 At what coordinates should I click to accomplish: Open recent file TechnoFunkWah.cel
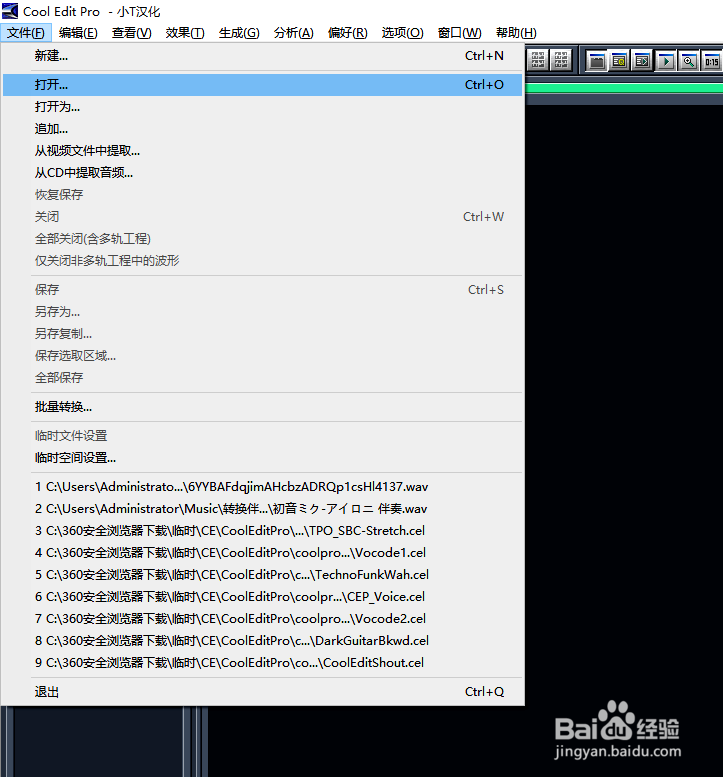263,575
